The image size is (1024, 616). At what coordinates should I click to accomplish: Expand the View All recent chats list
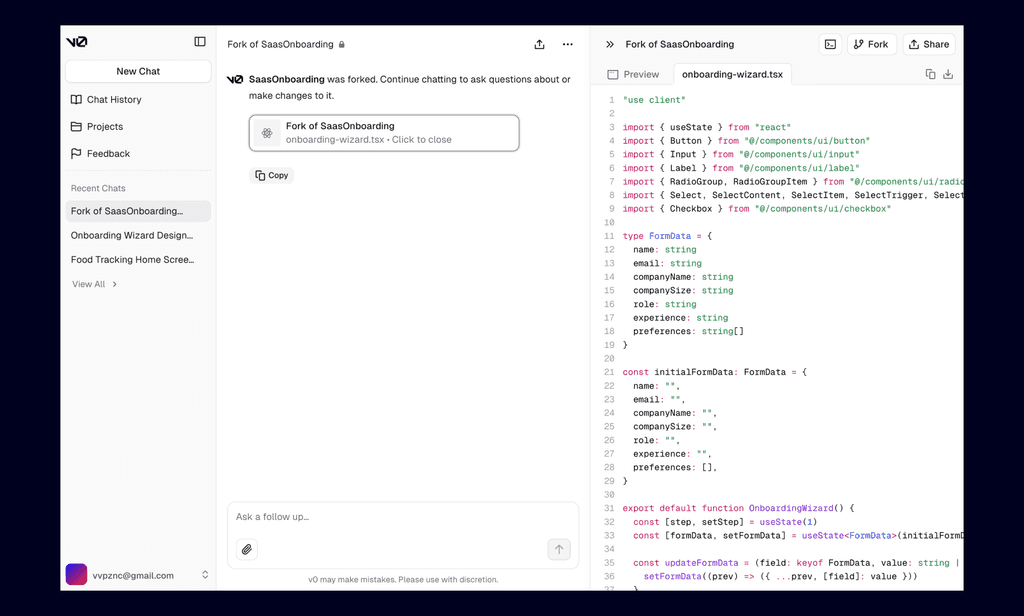[x=88, y=284]
